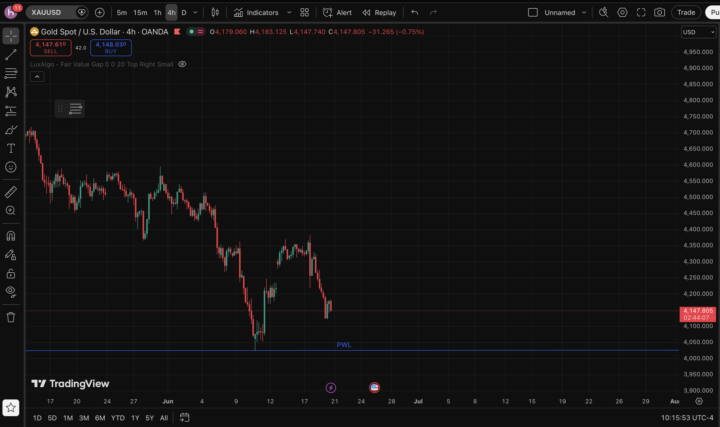Open the Fibonacci and Gann tools
This screenshot has width=720, height=427.
(11, 73)
